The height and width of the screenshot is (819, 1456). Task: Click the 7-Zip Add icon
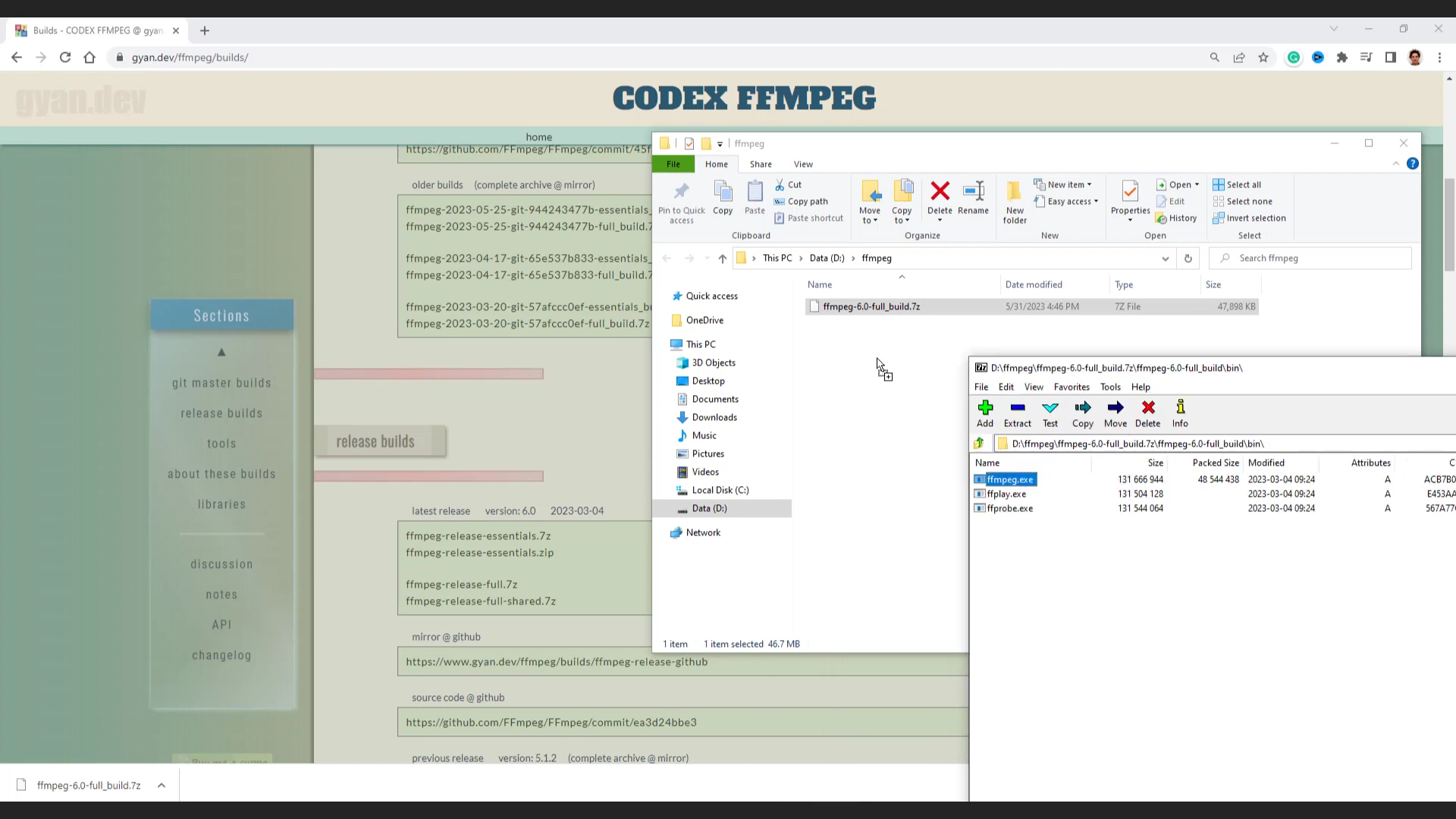click(985, 413)
